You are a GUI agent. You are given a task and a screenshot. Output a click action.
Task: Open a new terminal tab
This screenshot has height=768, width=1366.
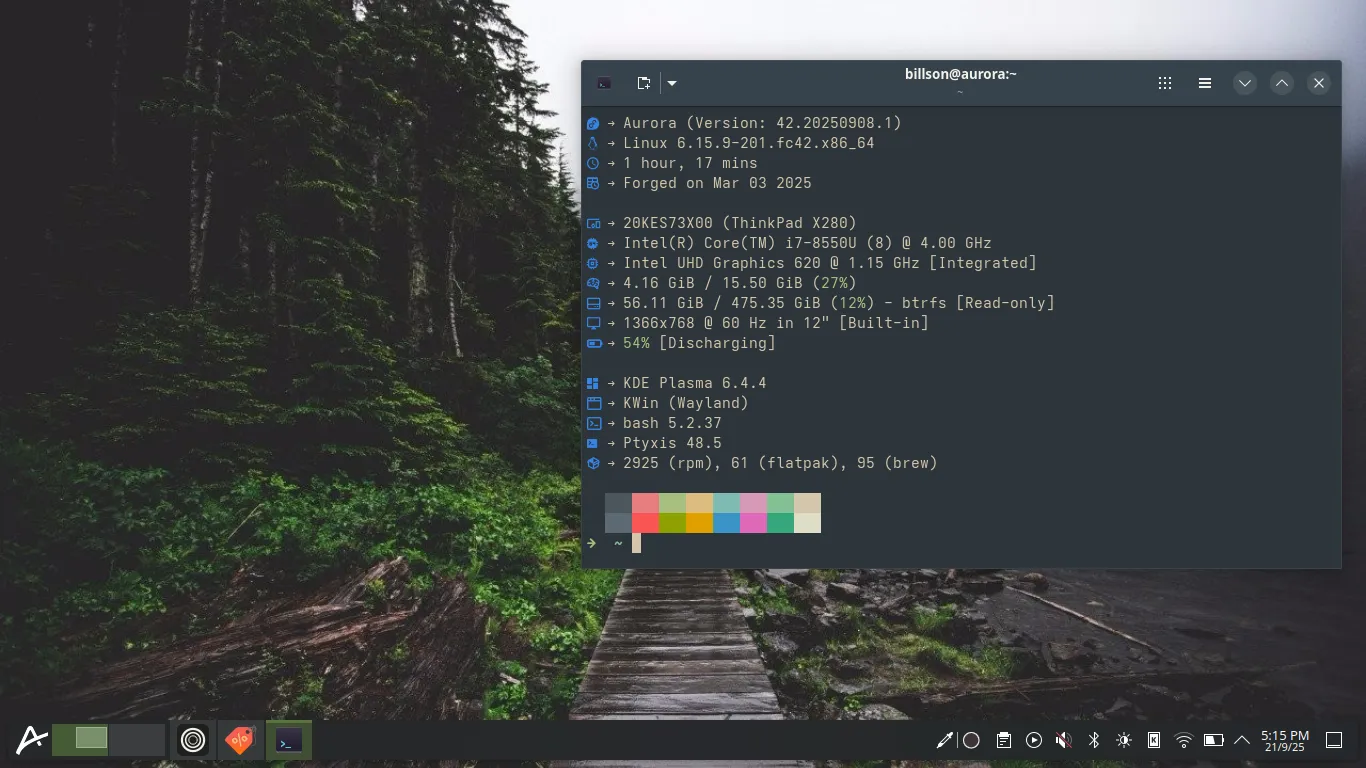coord(644,83)
